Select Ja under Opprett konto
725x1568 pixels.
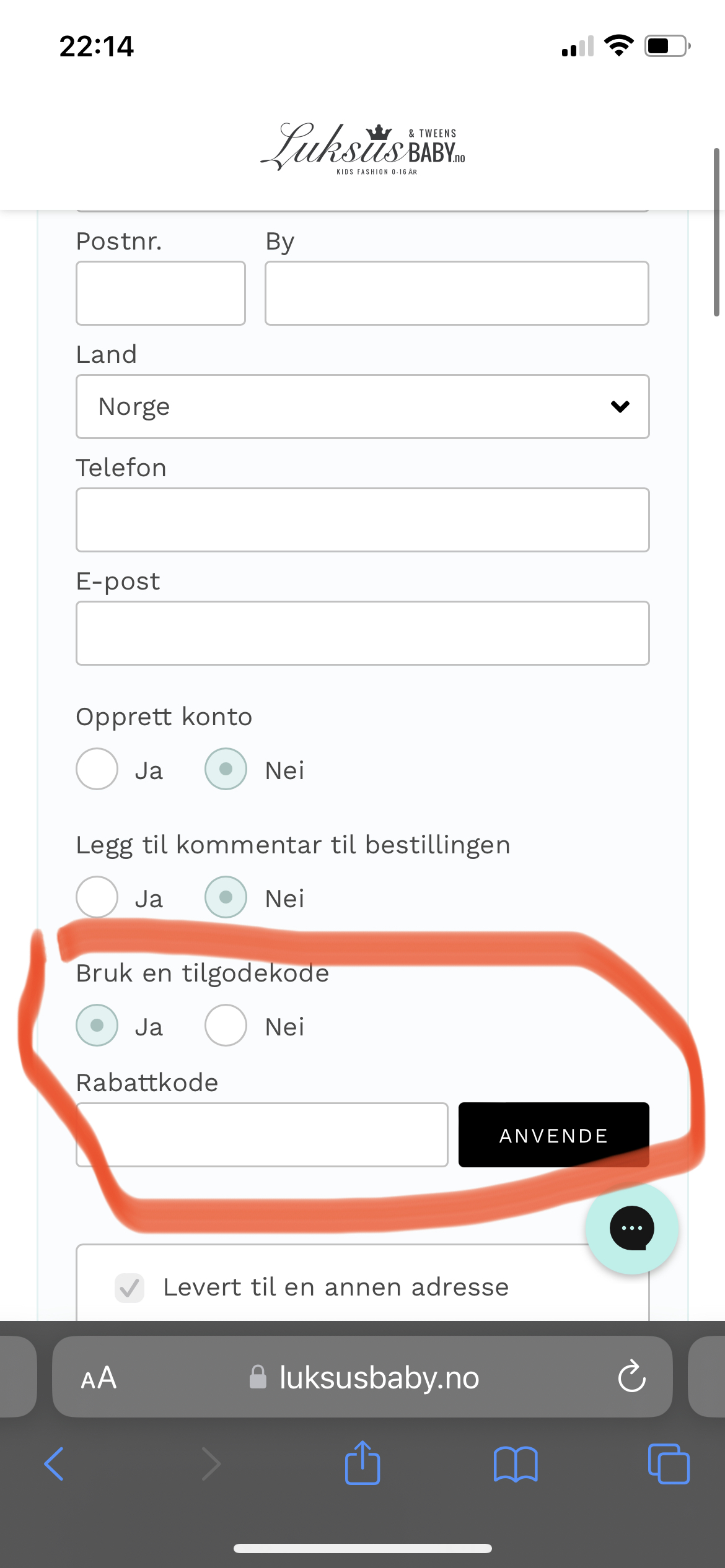tap(97, 769)
